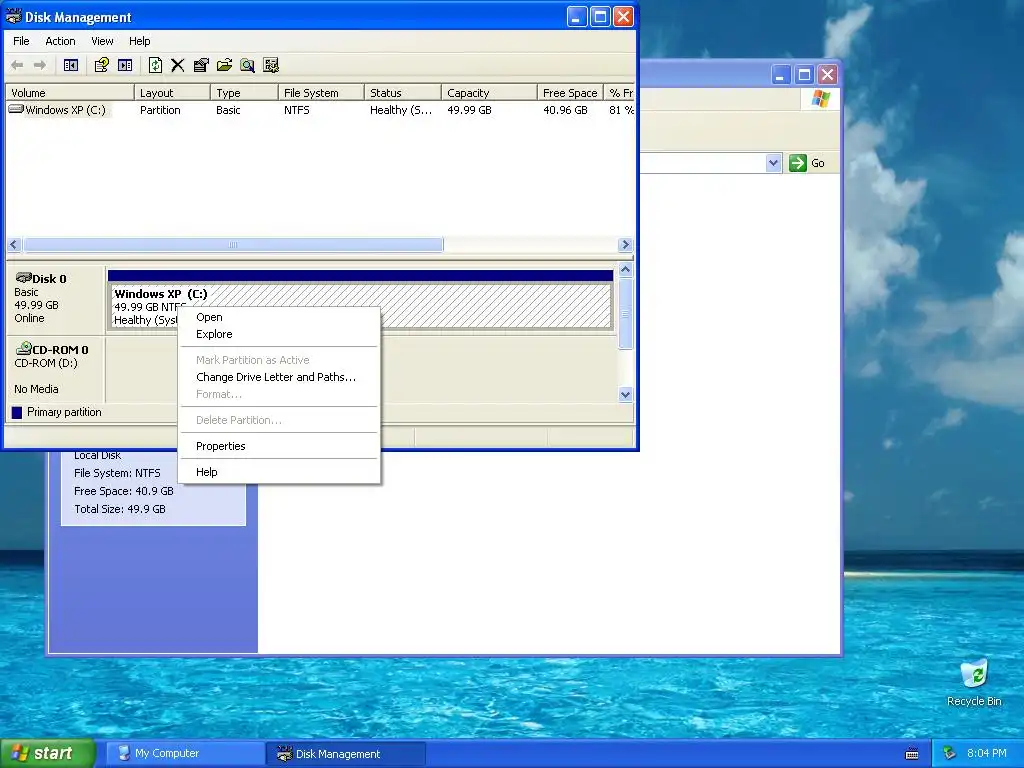Click the Partition layout cell

tap(160, 110)
